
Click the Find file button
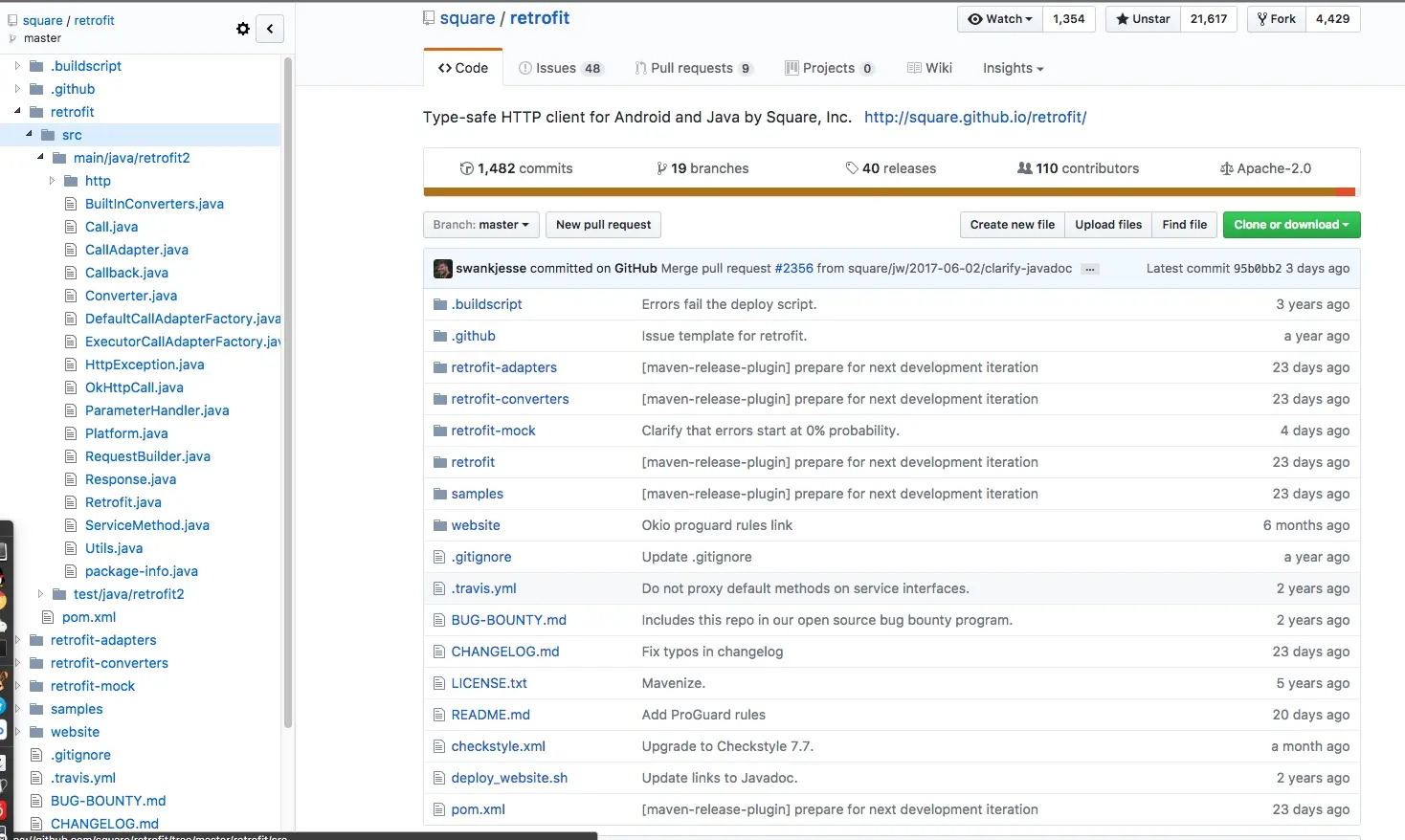(1185, 225)
